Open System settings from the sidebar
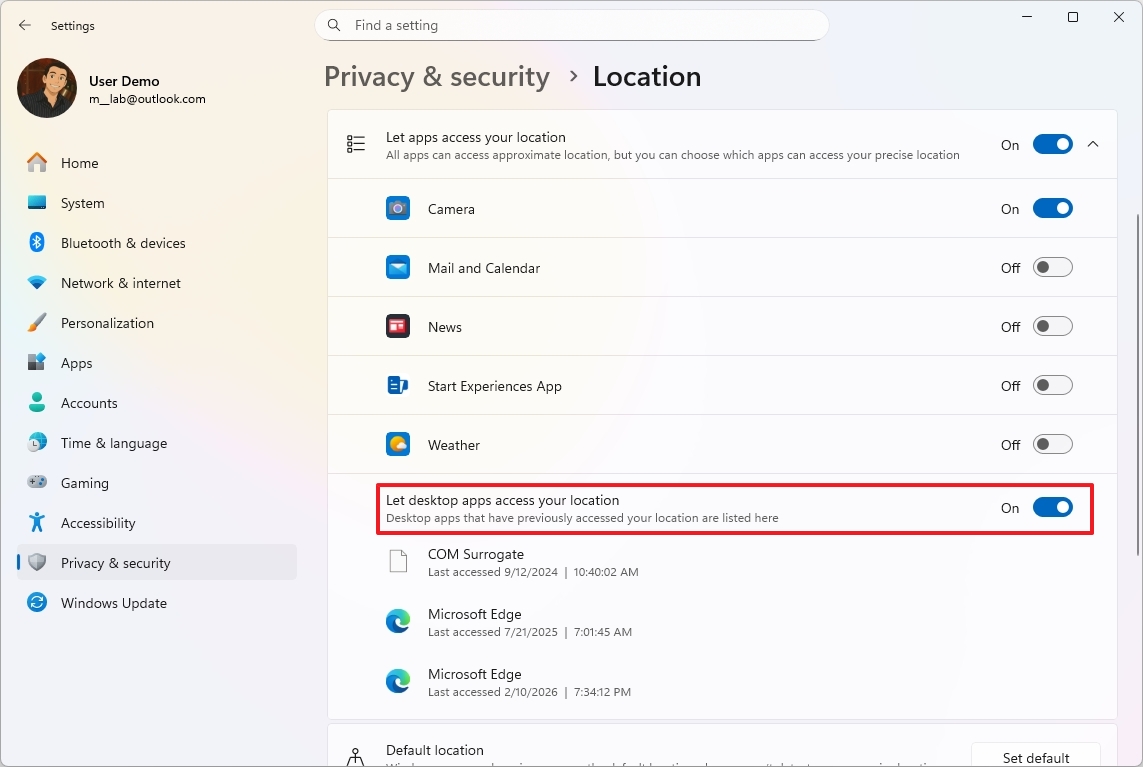Image resolution: width=1143 pixels, height=767 pixels. 81,202
